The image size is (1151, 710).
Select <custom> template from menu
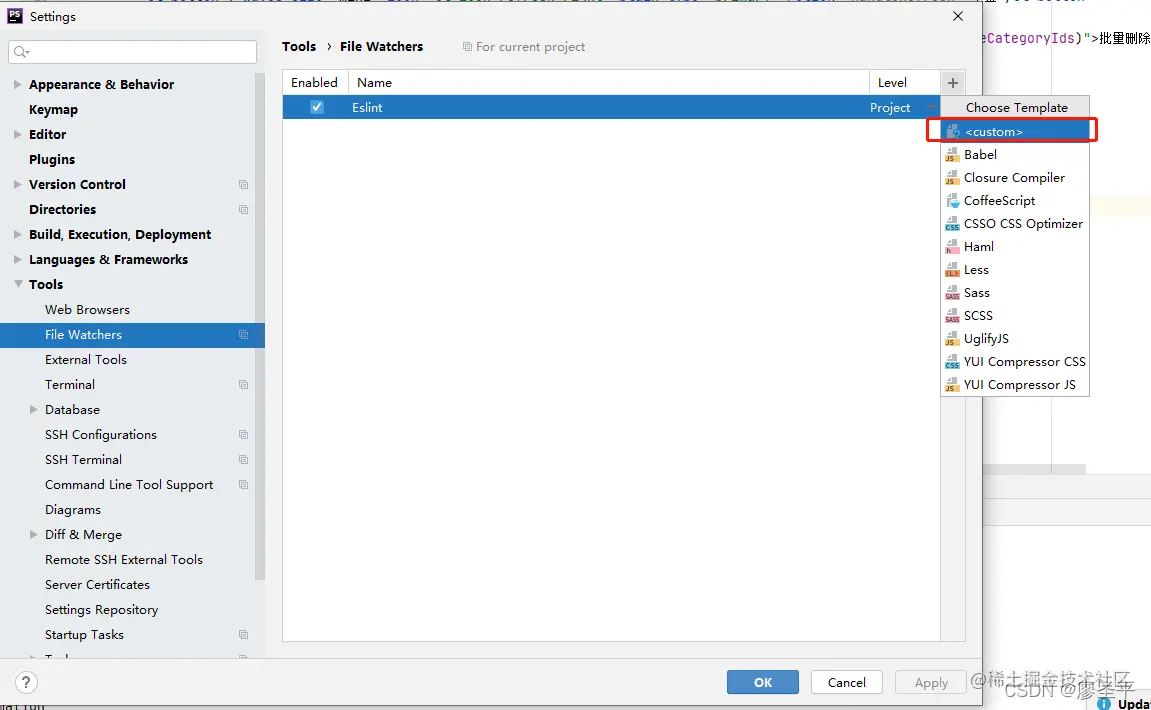(1014, 131)
